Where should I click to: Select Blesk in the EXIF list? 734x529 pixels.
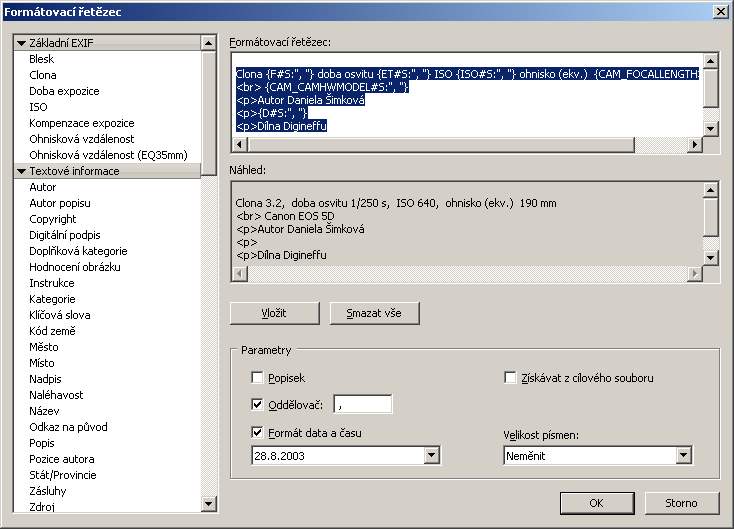pyautogui.click(x=42, y=59)
